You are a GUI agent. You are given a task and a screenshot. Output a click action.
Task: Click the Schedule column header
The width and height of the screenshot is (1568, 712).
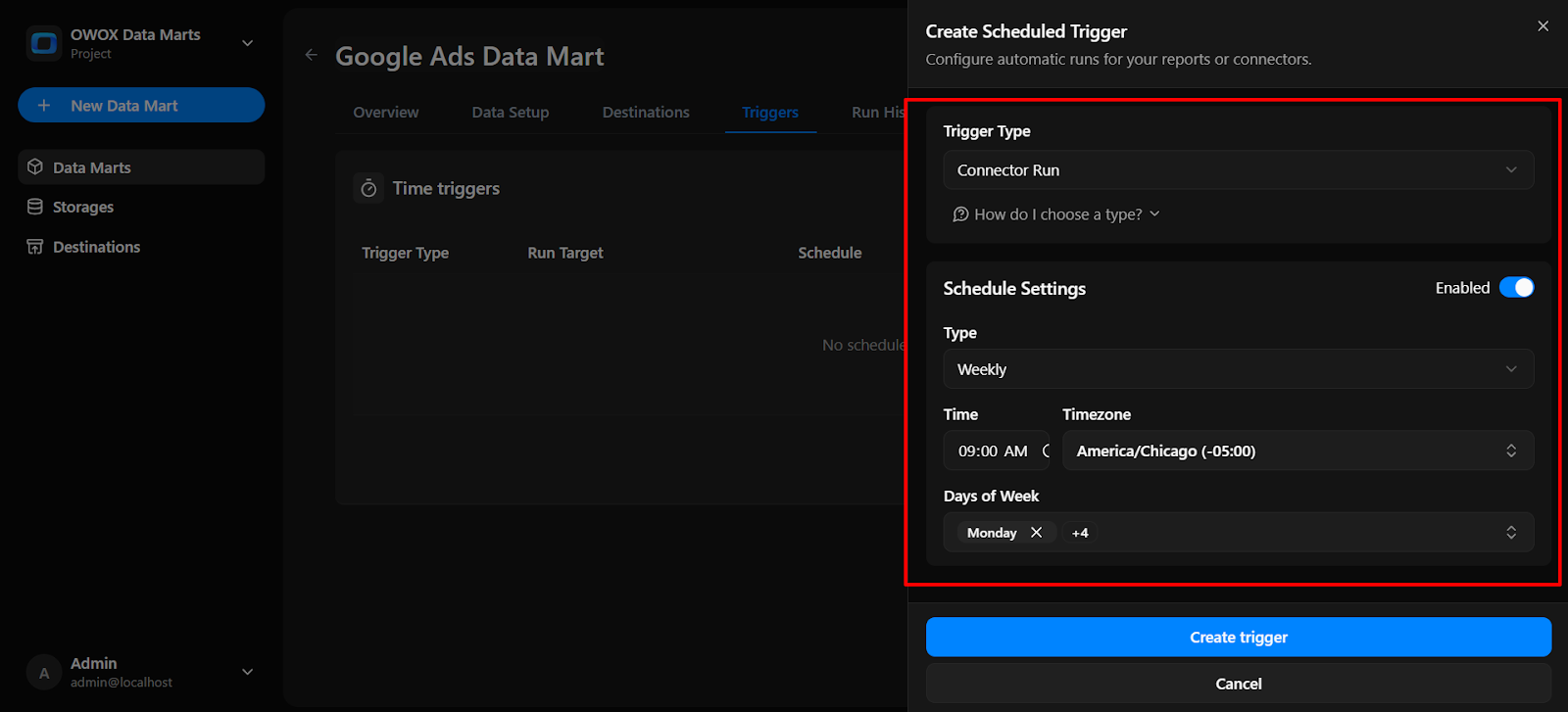(830, 253)
